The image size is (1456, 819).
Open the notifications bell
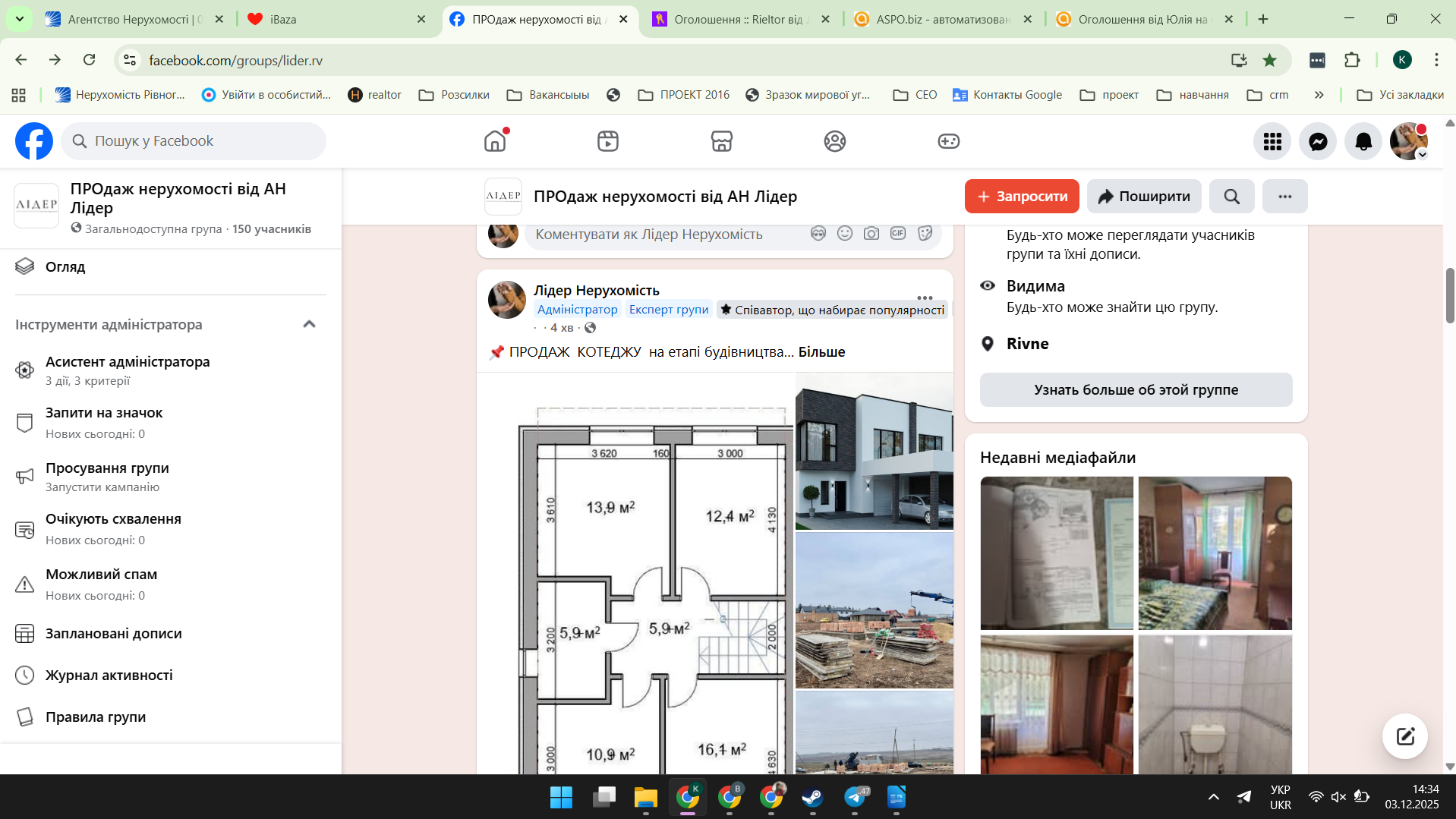coord(1363,141)
